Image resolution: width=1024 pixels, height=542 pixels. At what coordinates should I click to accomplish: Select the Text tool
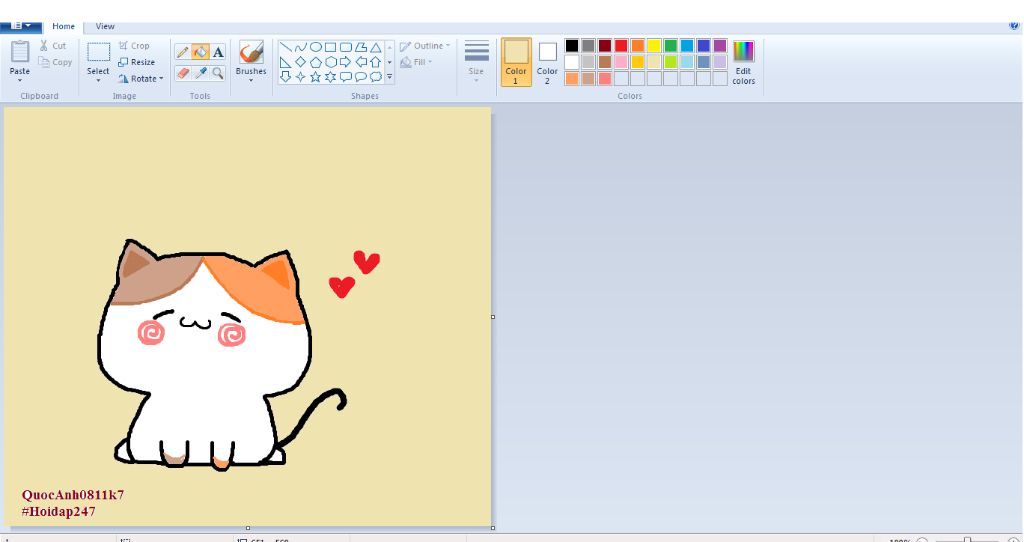pyautogui.click(x=218, y=52)
